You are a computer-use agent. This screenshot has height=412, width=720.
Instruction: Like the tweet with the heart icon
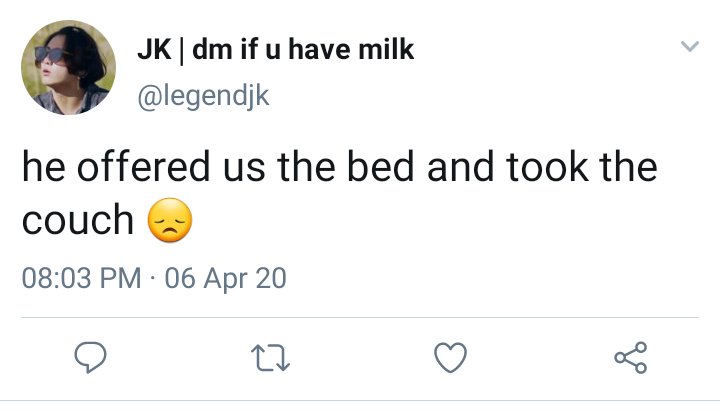[x=450, y=357]
